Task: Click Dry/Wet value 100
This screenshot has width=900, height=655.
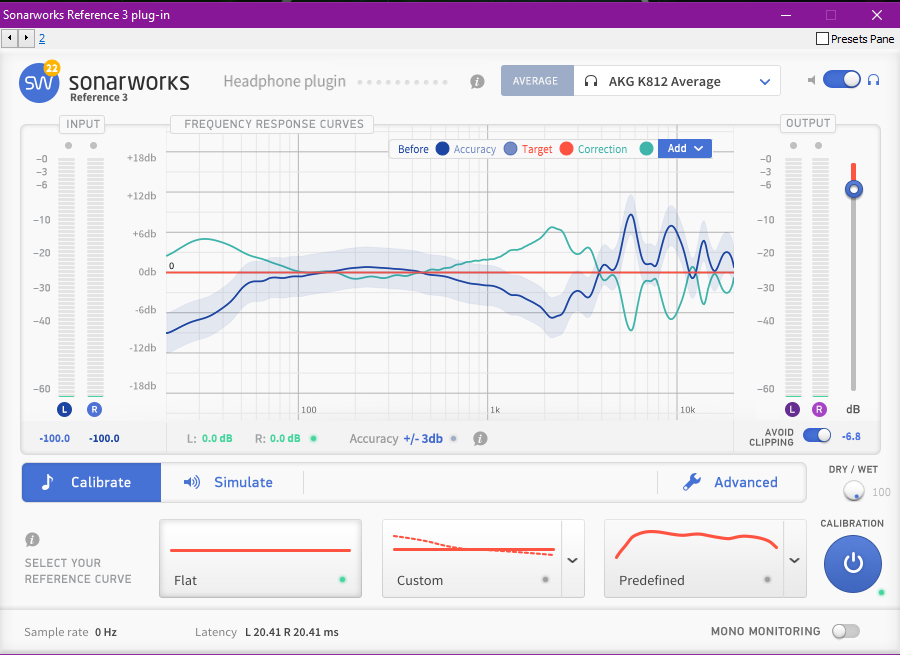Action: [x=881, y=492]
